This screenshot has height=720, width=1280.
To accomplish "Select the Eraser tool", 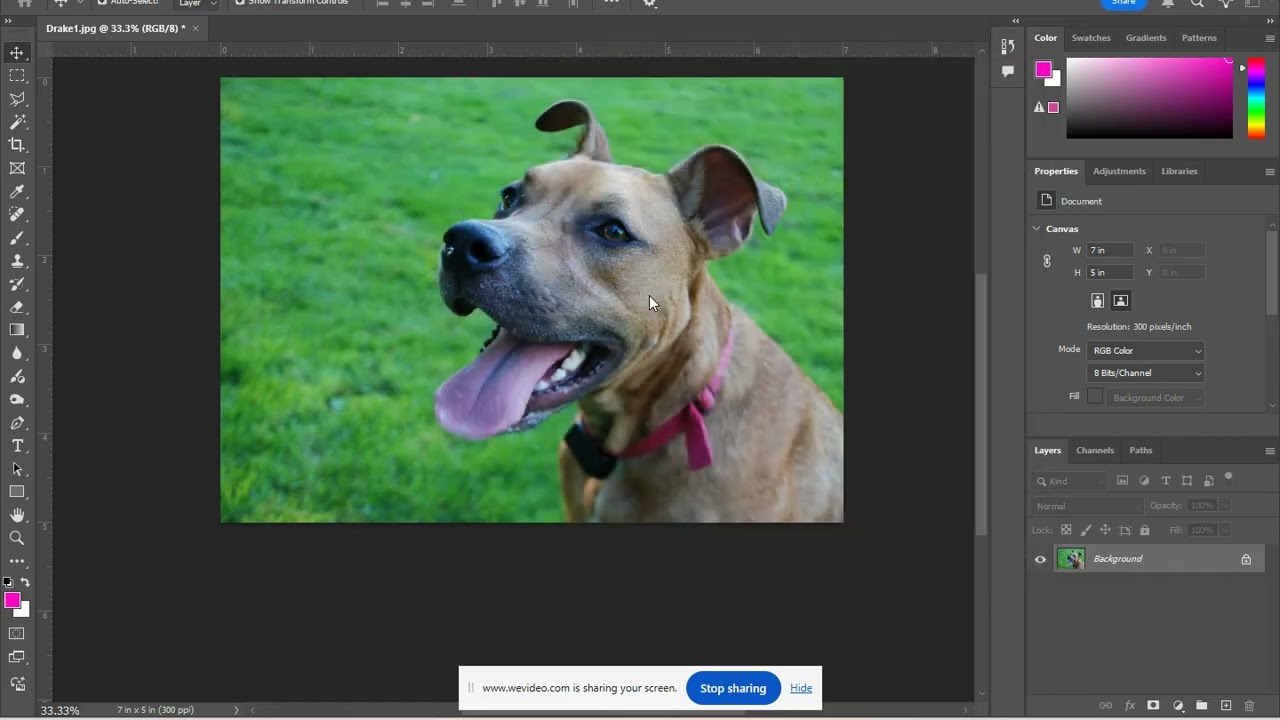I will [x=17, y=307].
